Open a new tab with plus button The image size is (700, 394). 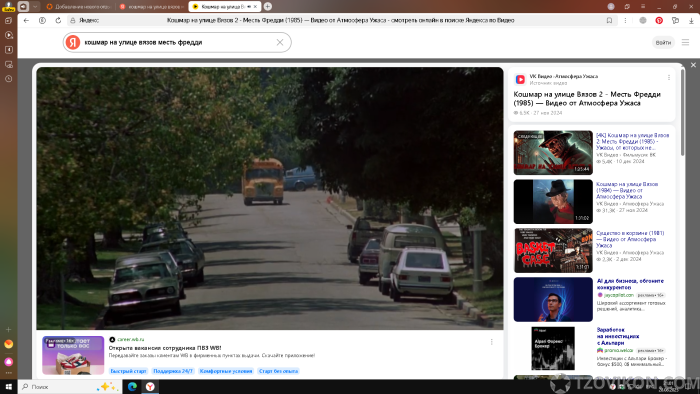(x=268, y=6)
